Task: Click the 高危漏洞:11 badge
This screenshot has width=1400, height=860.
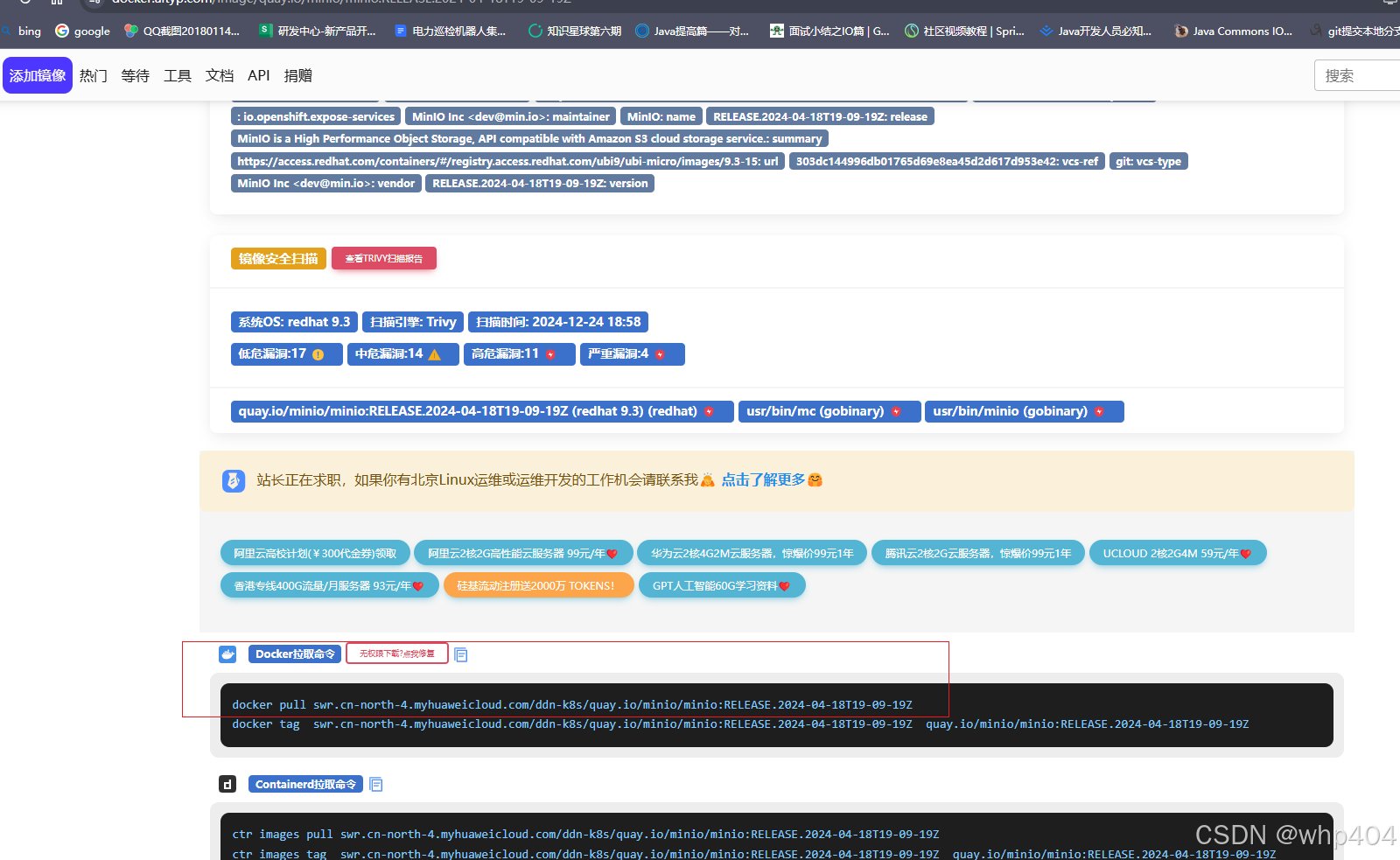Action: (x=520, y=354)
